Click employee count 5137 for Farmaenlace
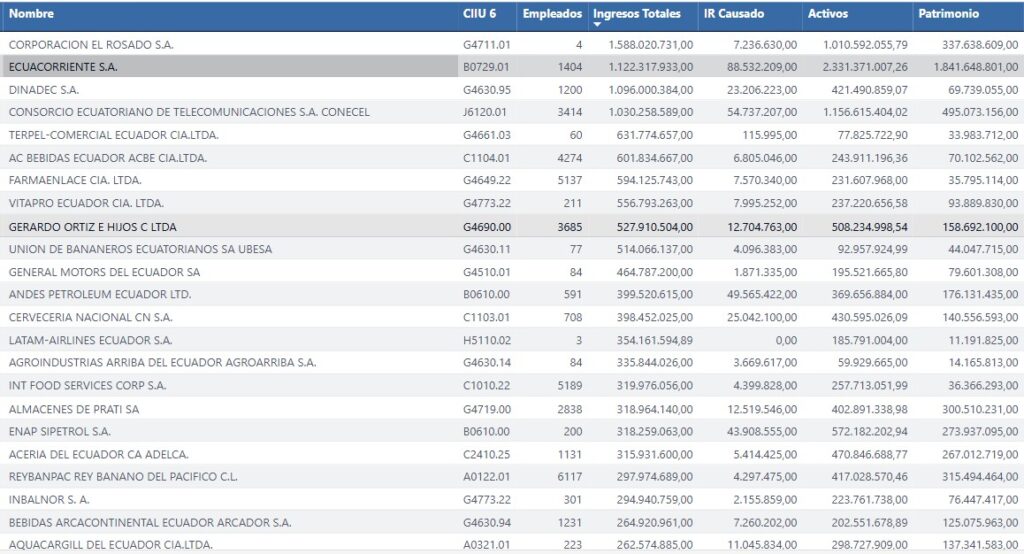This screenshot has height=554, width=1024. pos(569,180)
